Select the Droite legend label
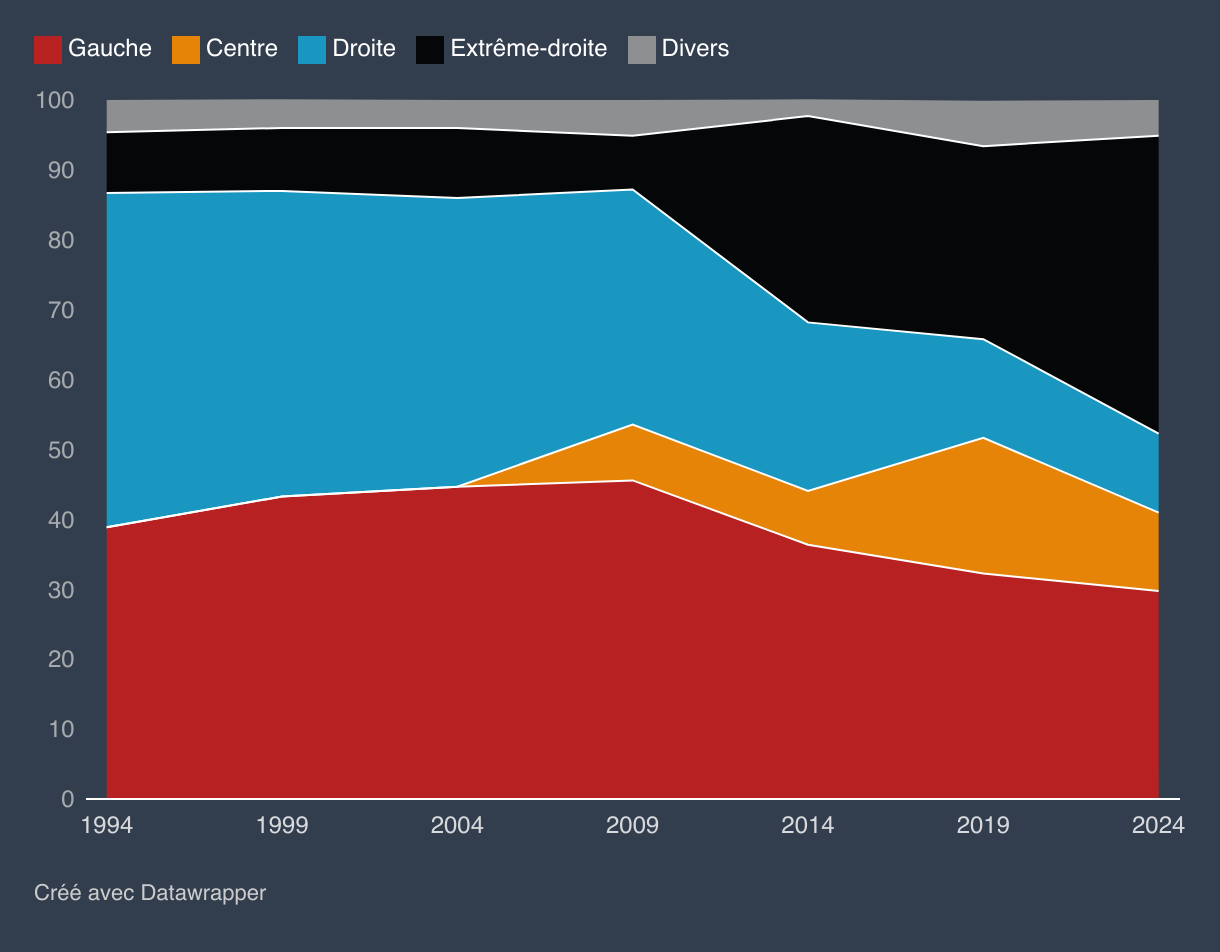The image size is (1220, 952). 364,48
